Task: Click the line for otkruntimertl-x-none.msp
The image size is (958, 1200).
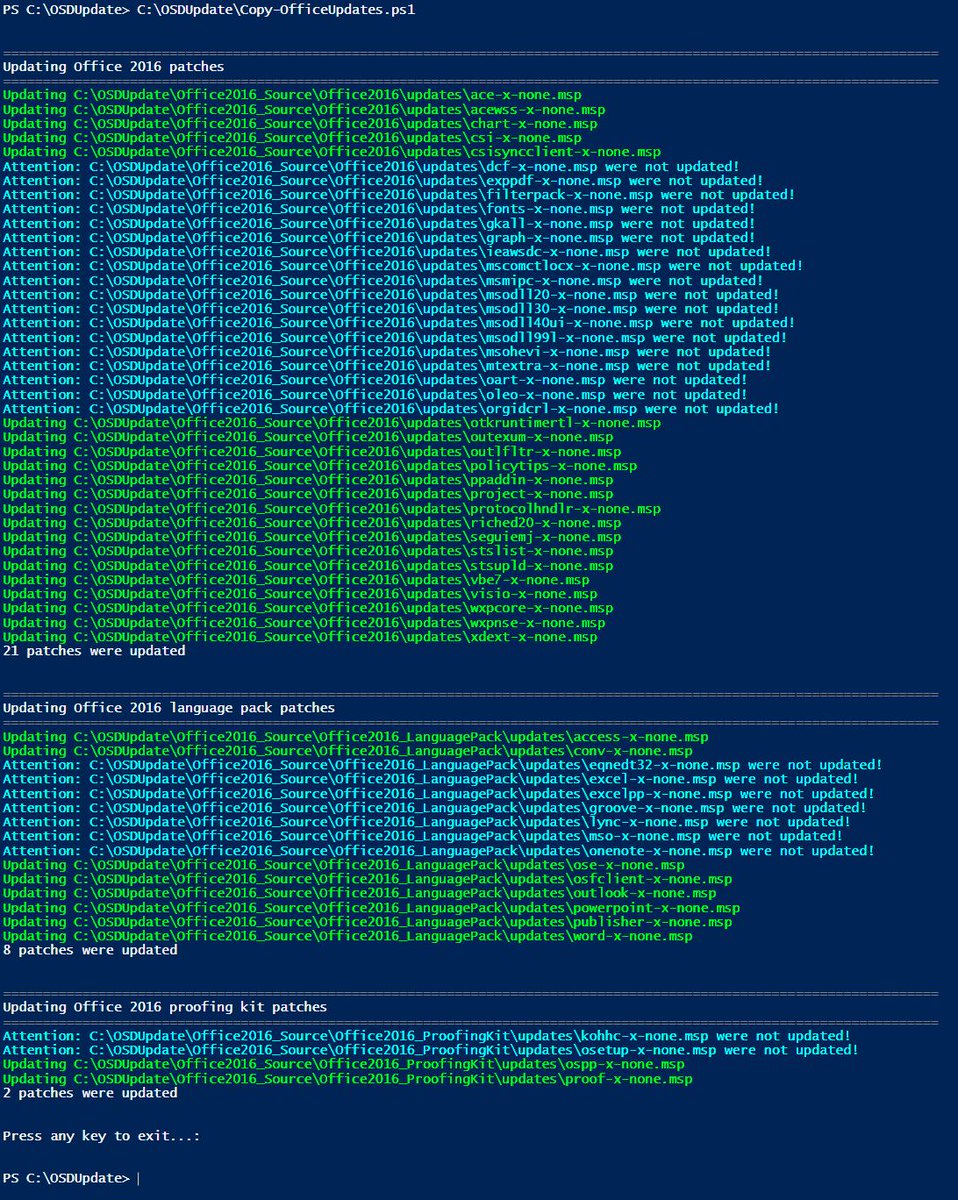Action: pyautogui.click(x=332, y=423)
